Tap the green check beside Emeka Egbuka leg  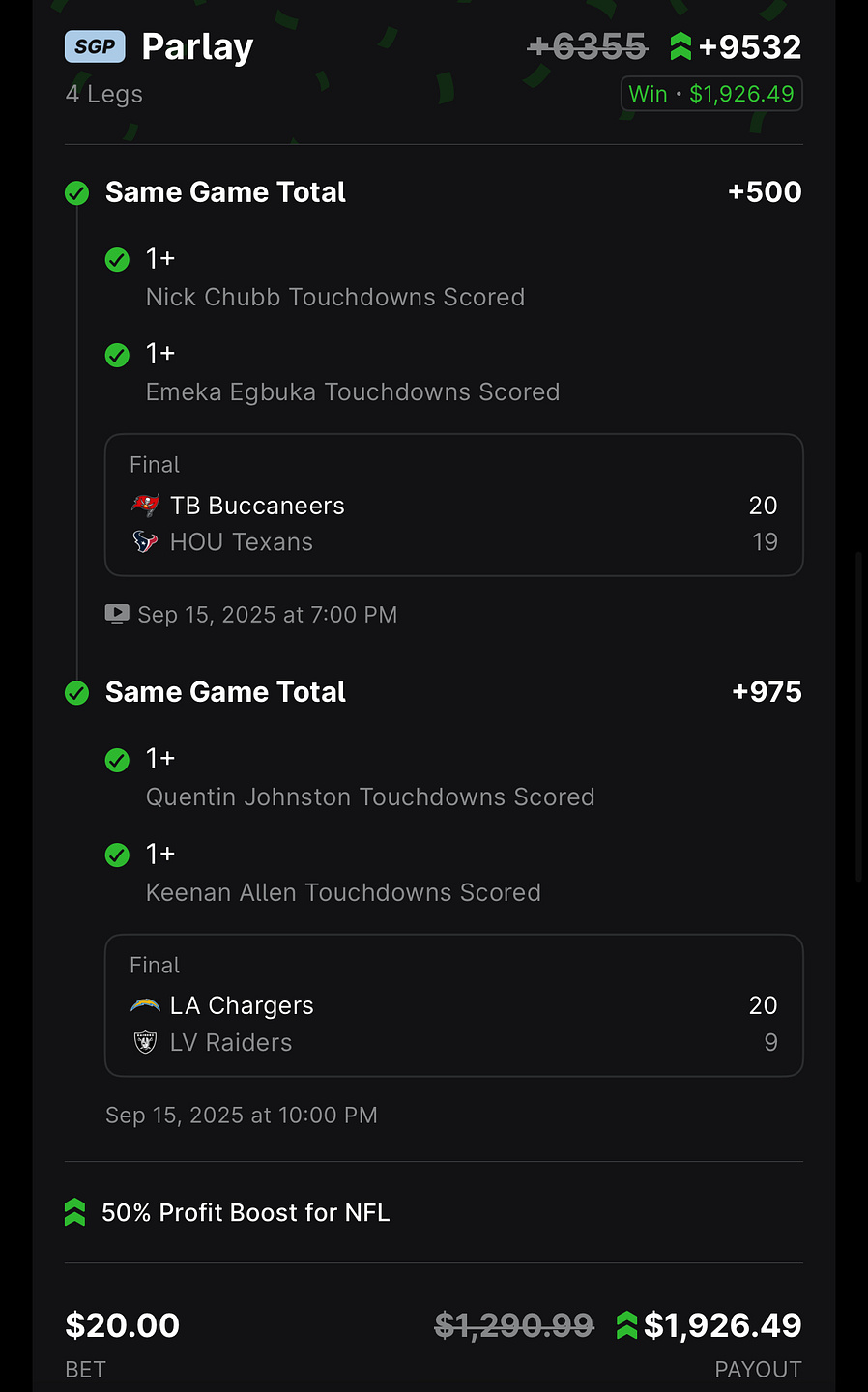tap(117, 355)
